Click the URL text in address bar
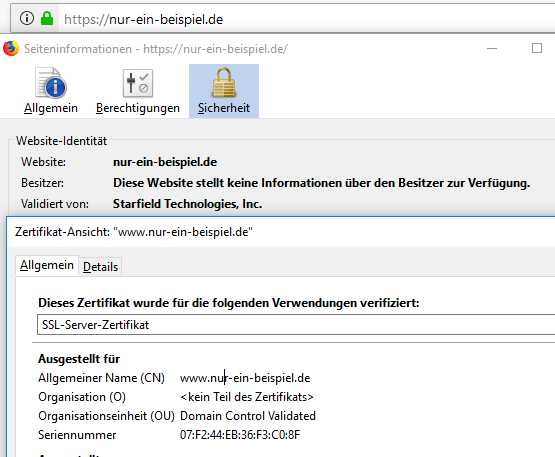Screen dimensions: 555x457 (143, 19)
